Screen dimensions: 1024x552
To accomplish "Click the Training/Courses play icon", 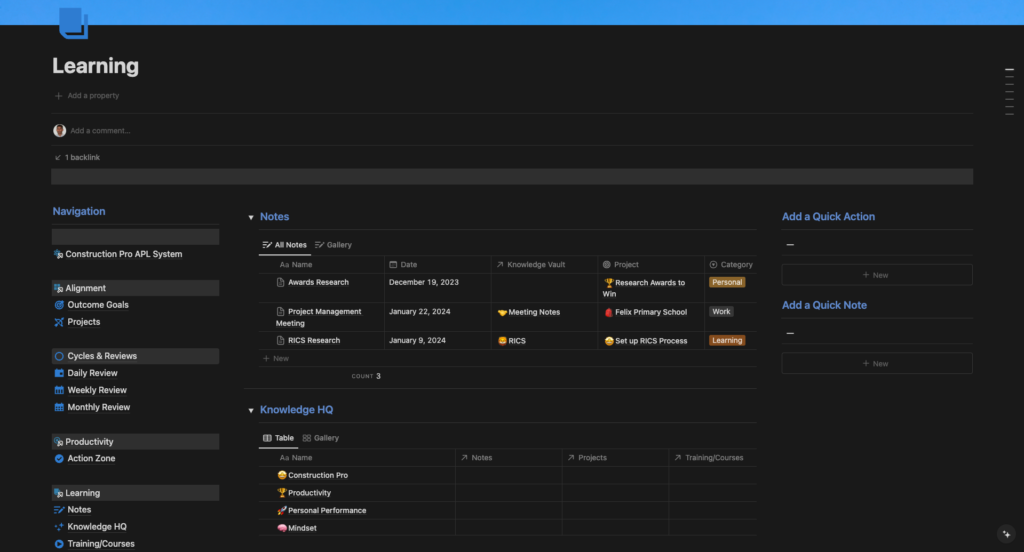I will (59, 544).
